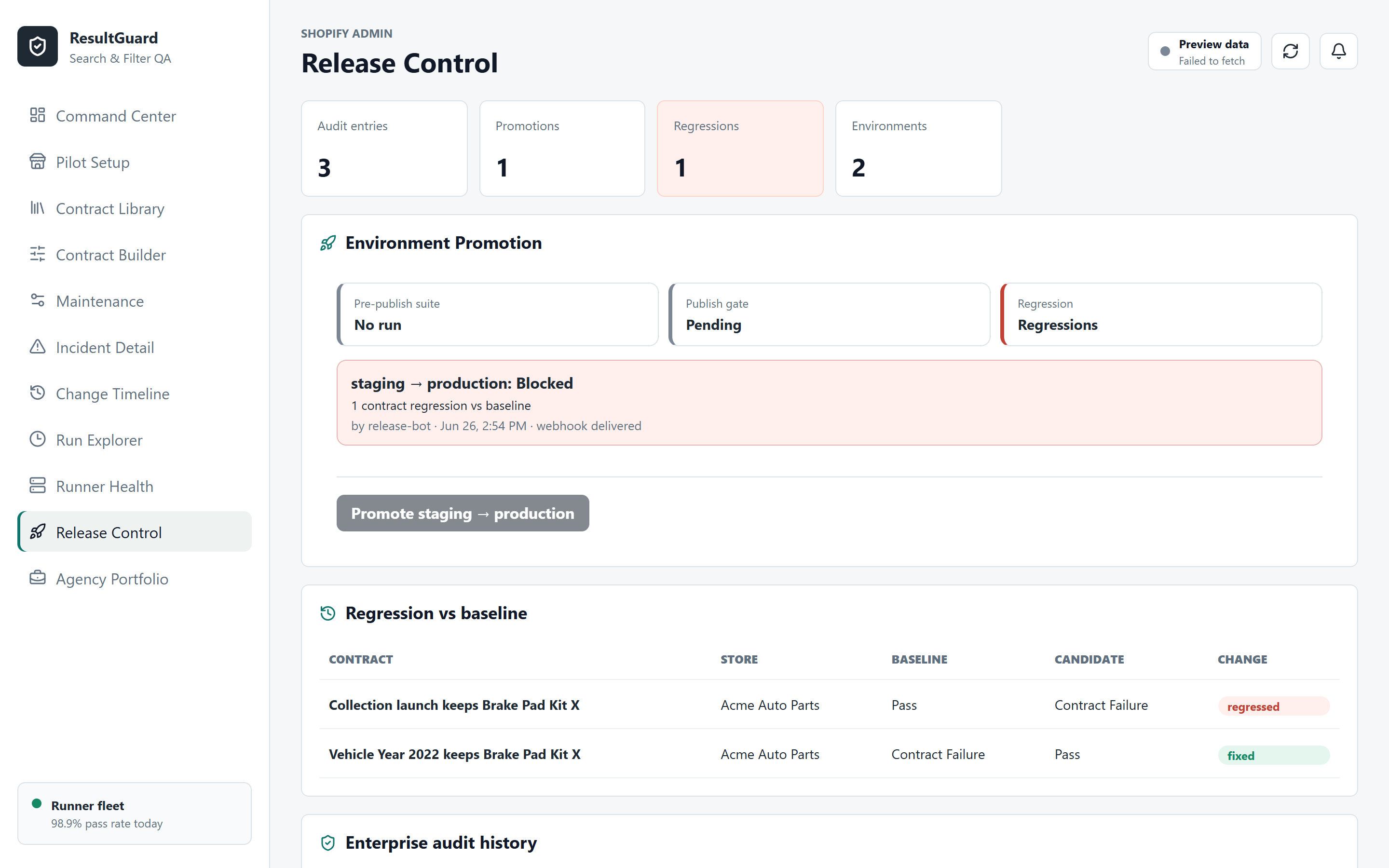Go to Run Explorer

tap(135, 440)
